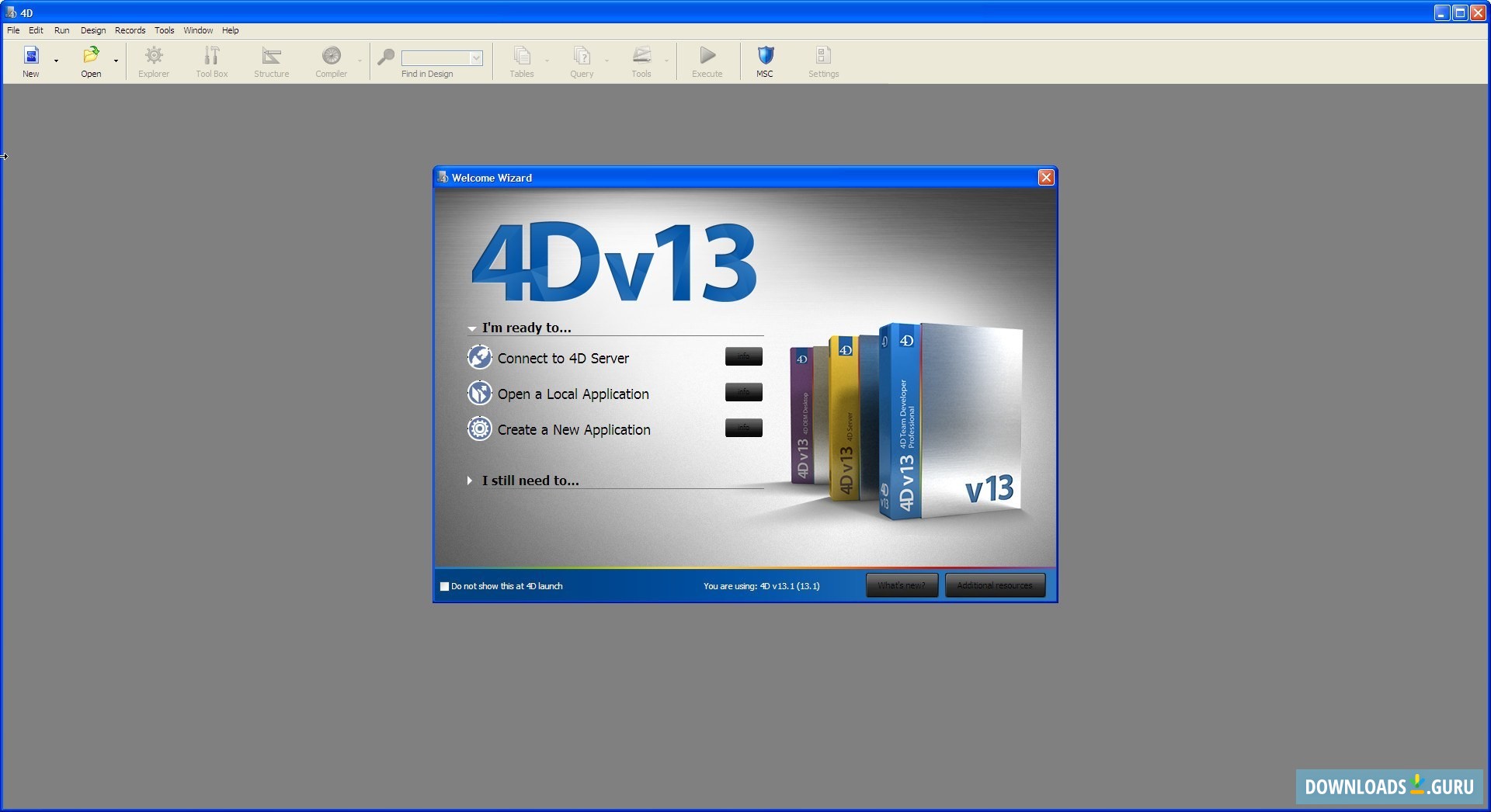
Task: Select Open a Local Application link
Action: pyautogui.click(x=573, y=394)
